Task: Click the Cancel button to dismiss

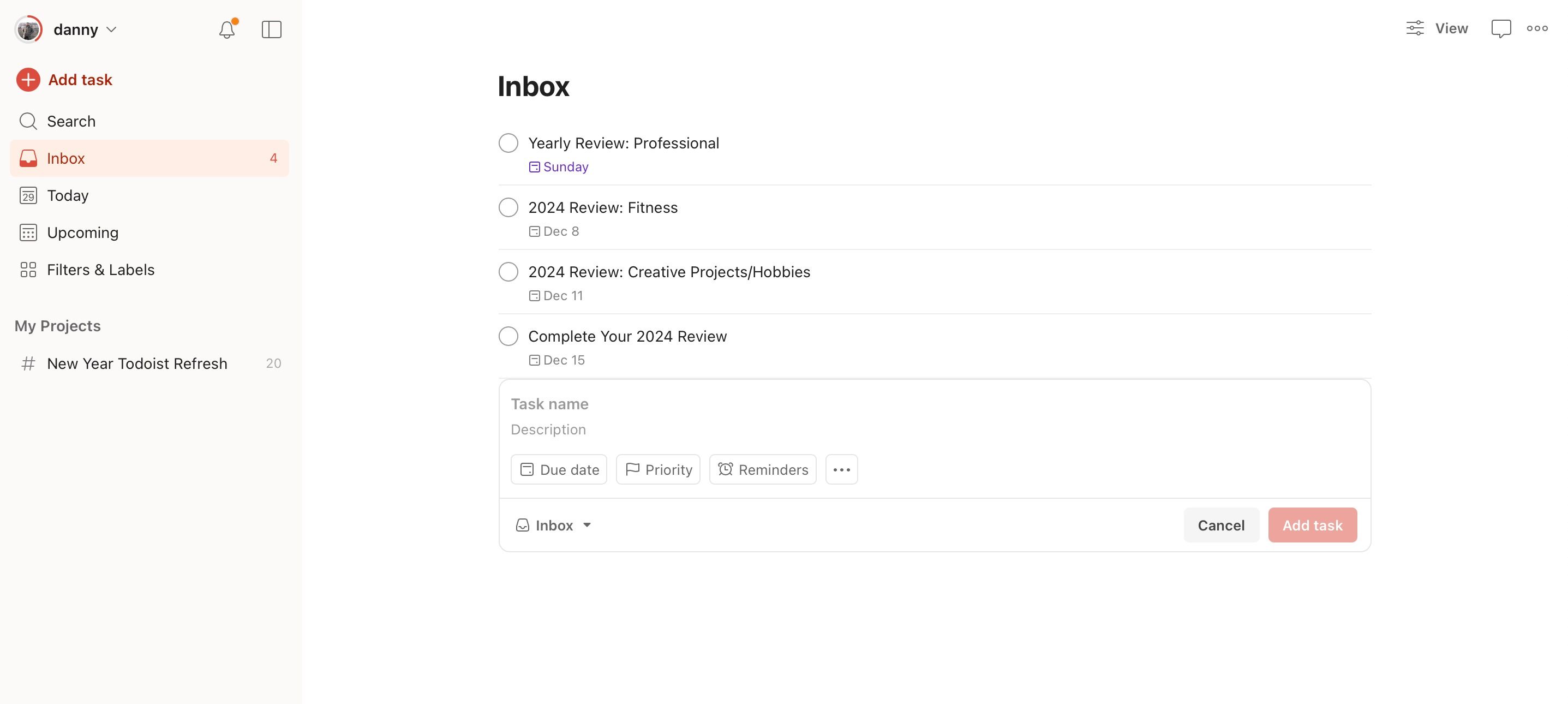Action: coord(1221,524)
